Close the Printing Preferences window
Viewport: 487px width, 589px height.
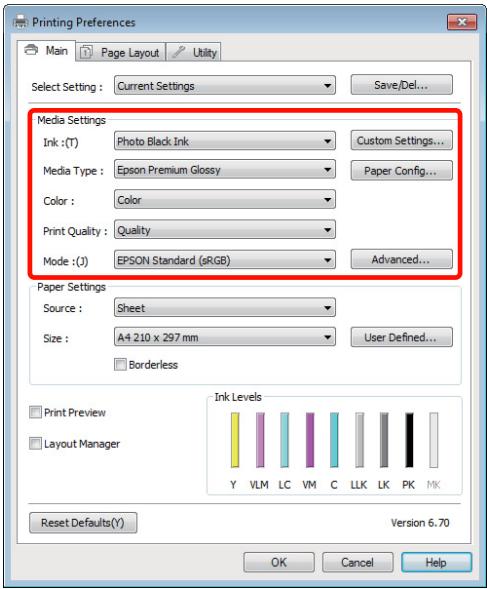462,22
